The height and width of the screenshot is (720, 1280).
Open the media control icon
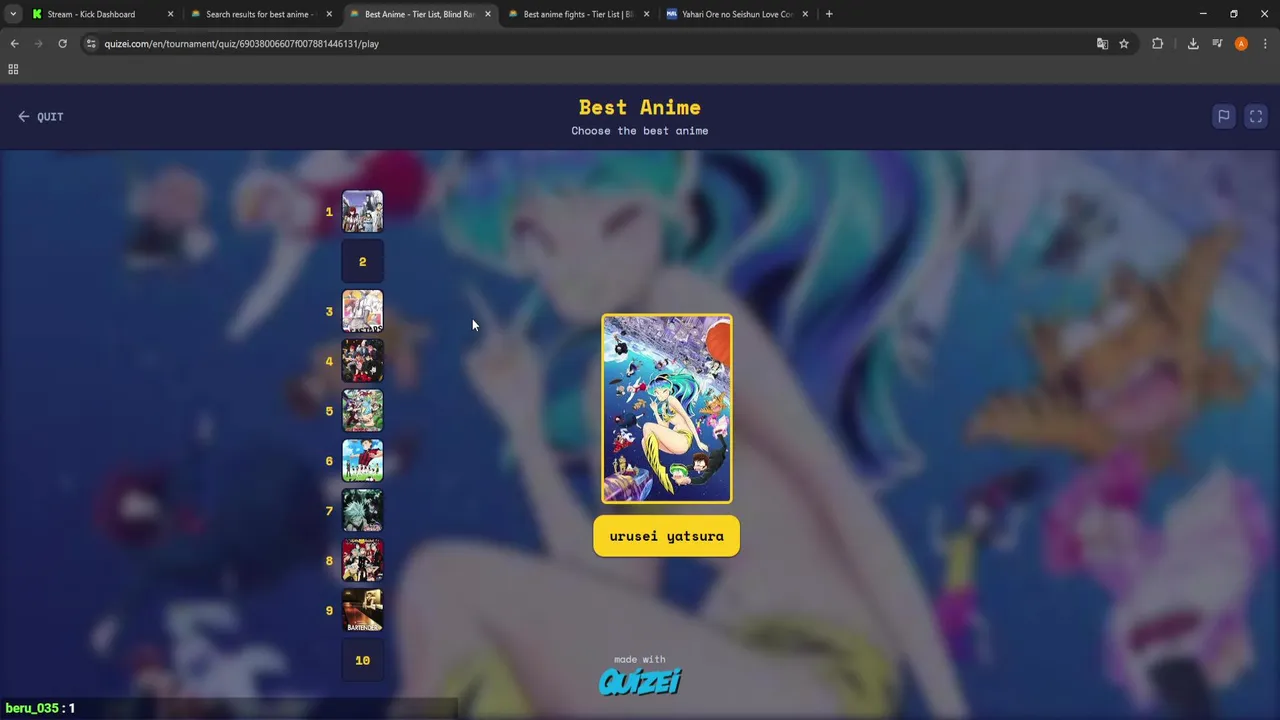pyautogui.click(x=1217, y=44)
